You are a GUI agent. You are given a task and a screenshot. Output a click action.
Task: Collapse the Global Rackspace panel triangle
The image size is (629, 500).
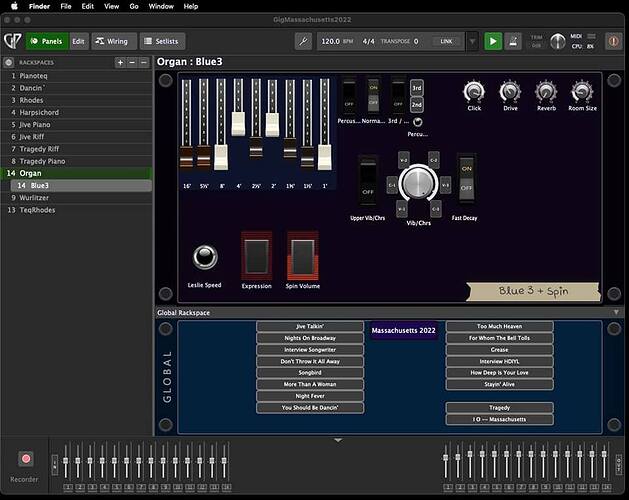pos(616,312)
